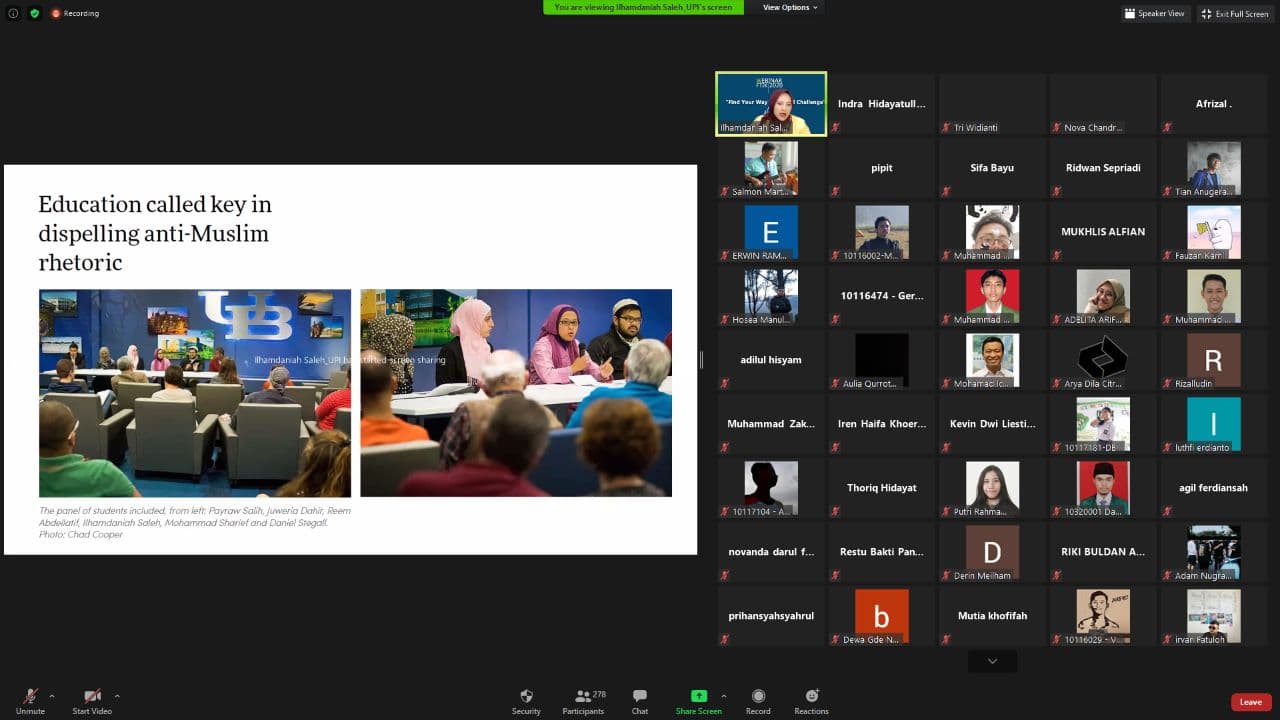1280x720 pixels.
Task: Toggle microphone with Unmute button
Action: [30, 697]
